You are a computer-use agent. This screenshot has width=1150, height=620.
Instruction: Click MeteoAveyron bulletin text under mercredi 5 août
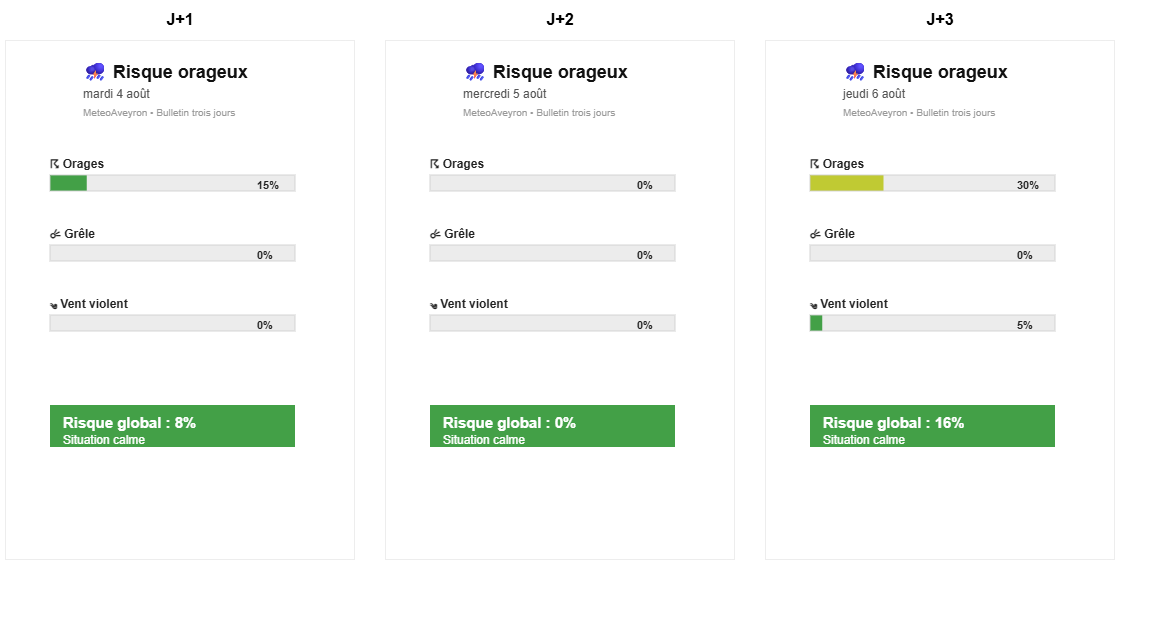[x=539, y=113]
